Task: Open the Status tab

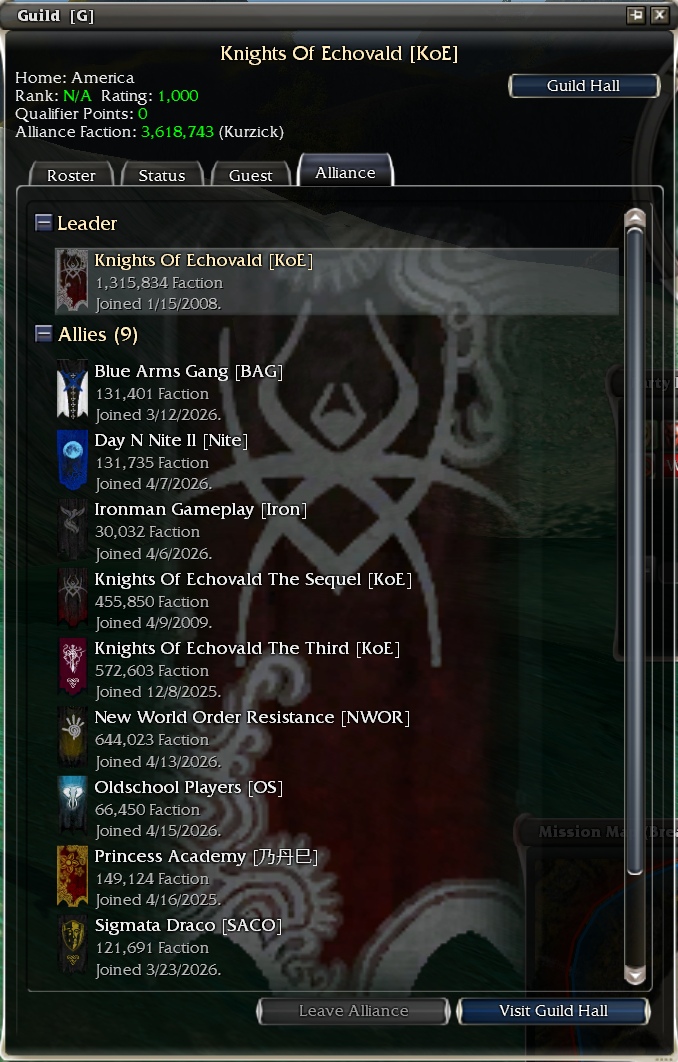Action: [162, 175]
